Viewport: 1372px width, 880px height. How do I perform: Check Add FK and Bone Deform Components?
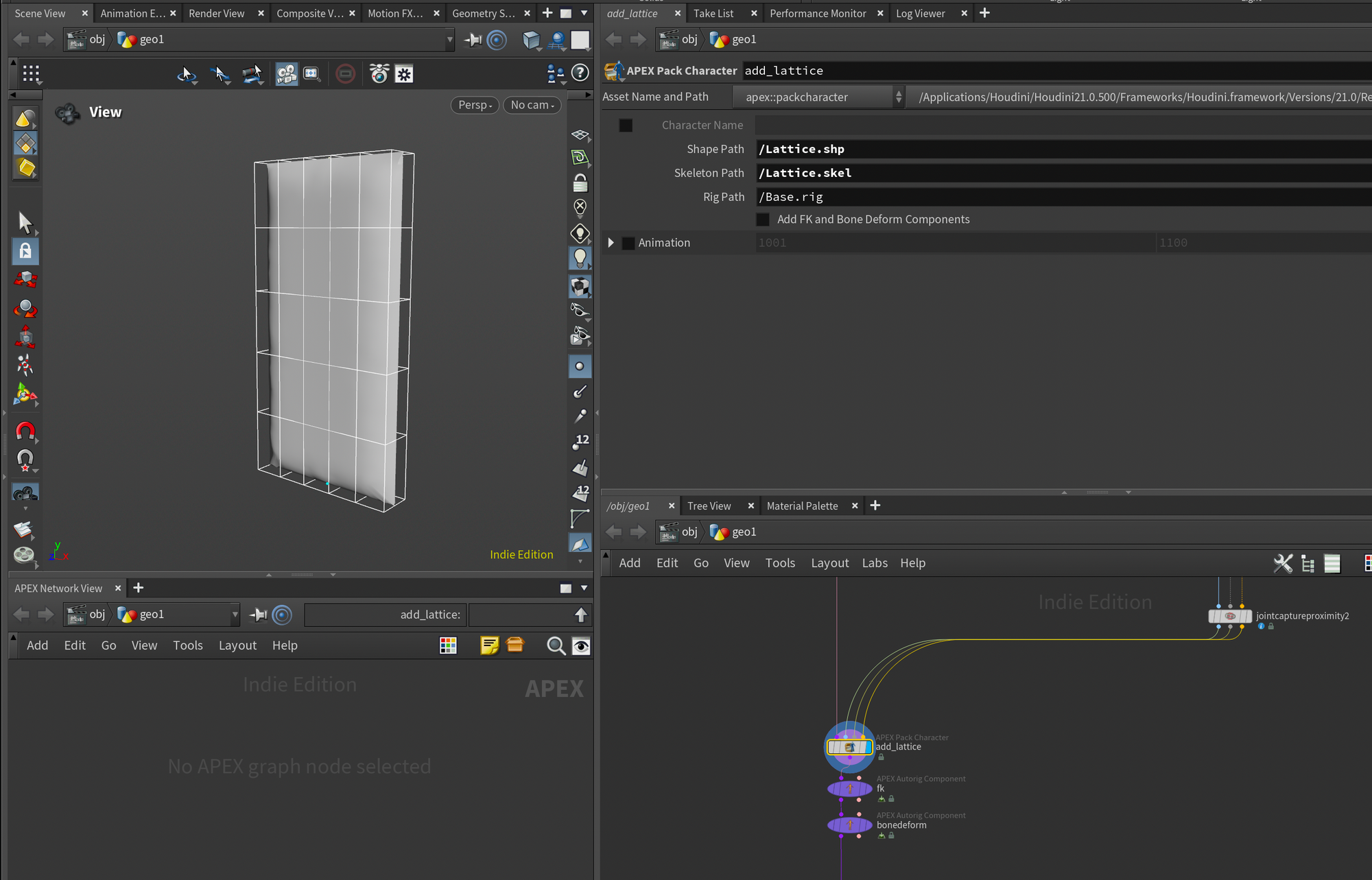point(763,219)
